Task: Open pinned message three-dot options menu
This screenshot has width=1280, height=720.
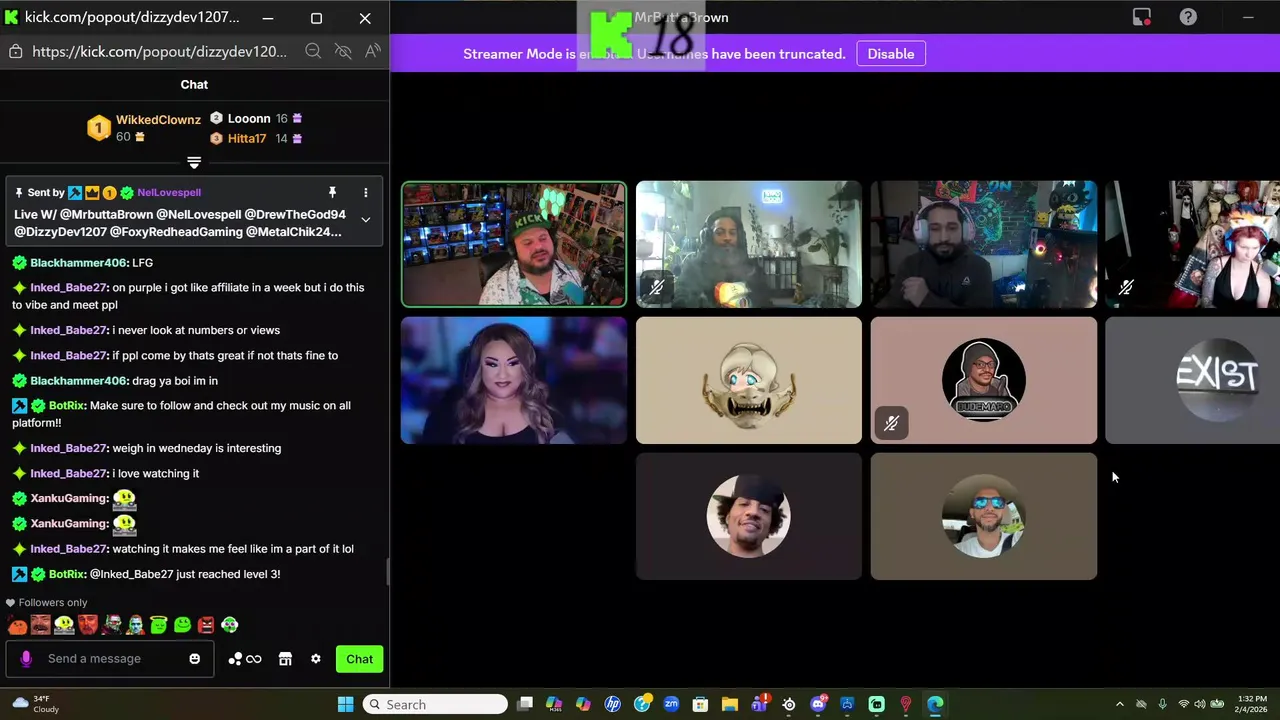Action: point(366,192)
